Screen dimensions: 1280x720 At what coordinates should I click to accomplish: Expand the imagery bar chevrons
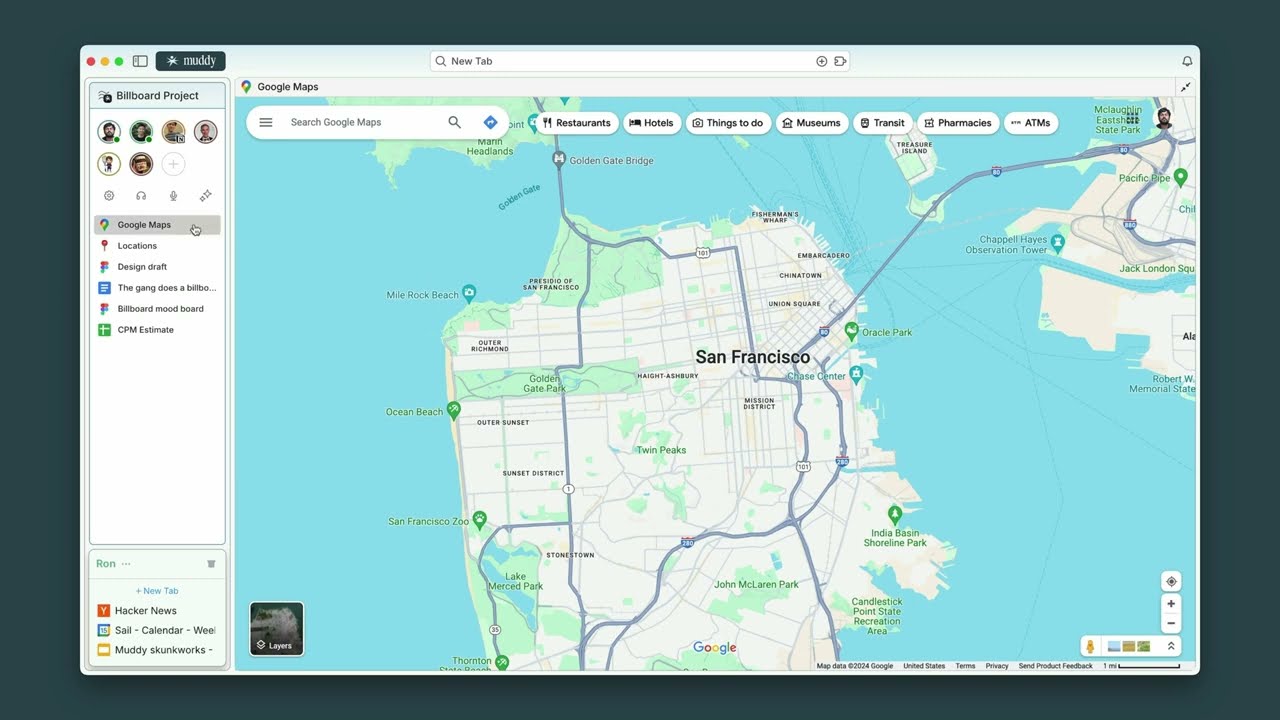(1171, 647)
